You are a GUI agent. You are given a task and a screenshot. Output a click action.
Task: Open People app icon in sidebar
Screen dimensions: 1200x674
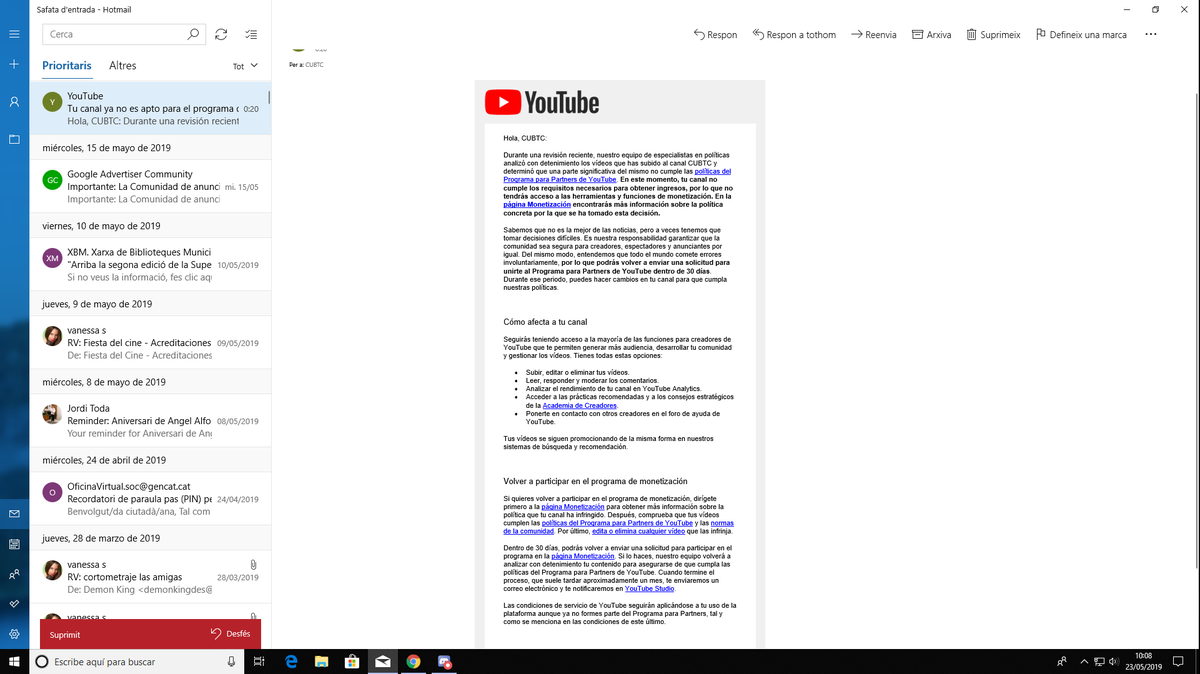click(x=14, y=575)
